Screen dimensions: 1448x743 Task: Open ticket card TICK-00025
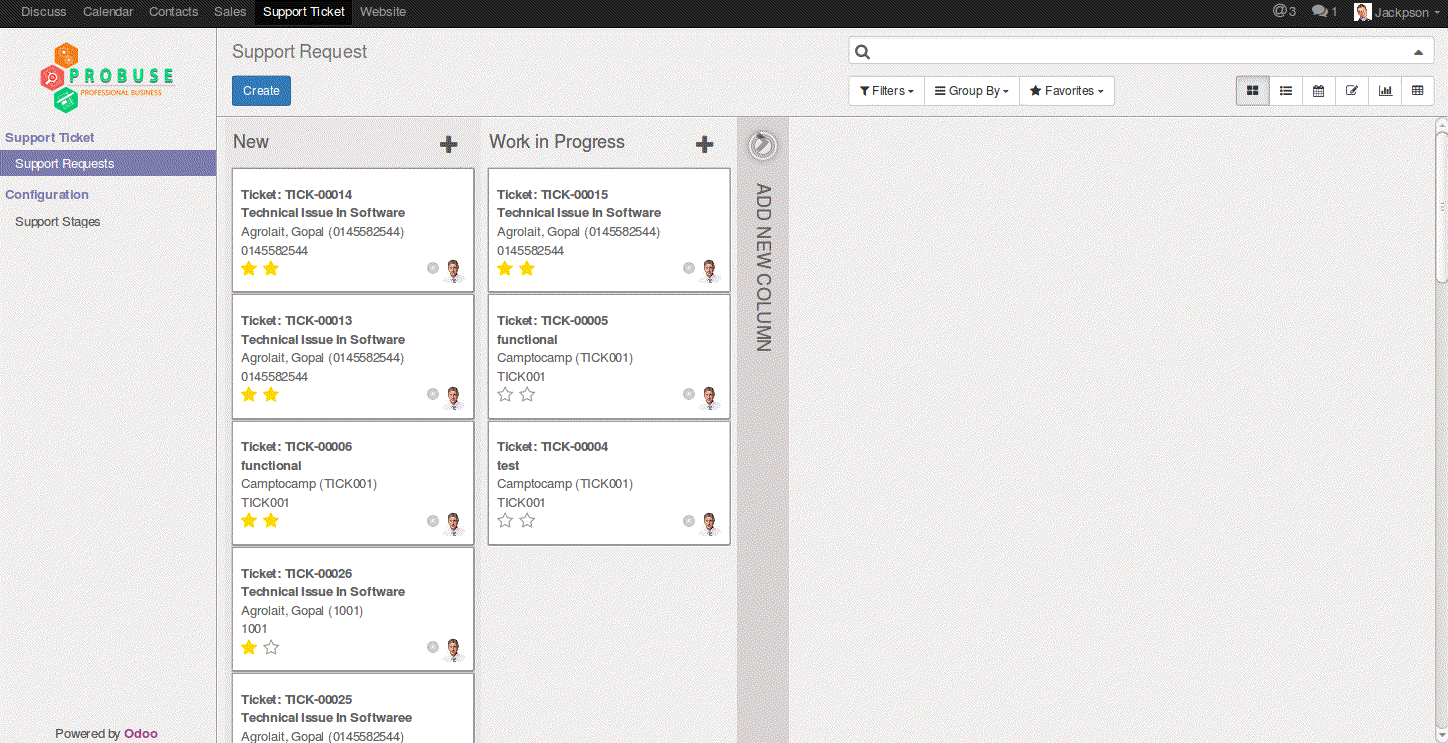[353, 708]
